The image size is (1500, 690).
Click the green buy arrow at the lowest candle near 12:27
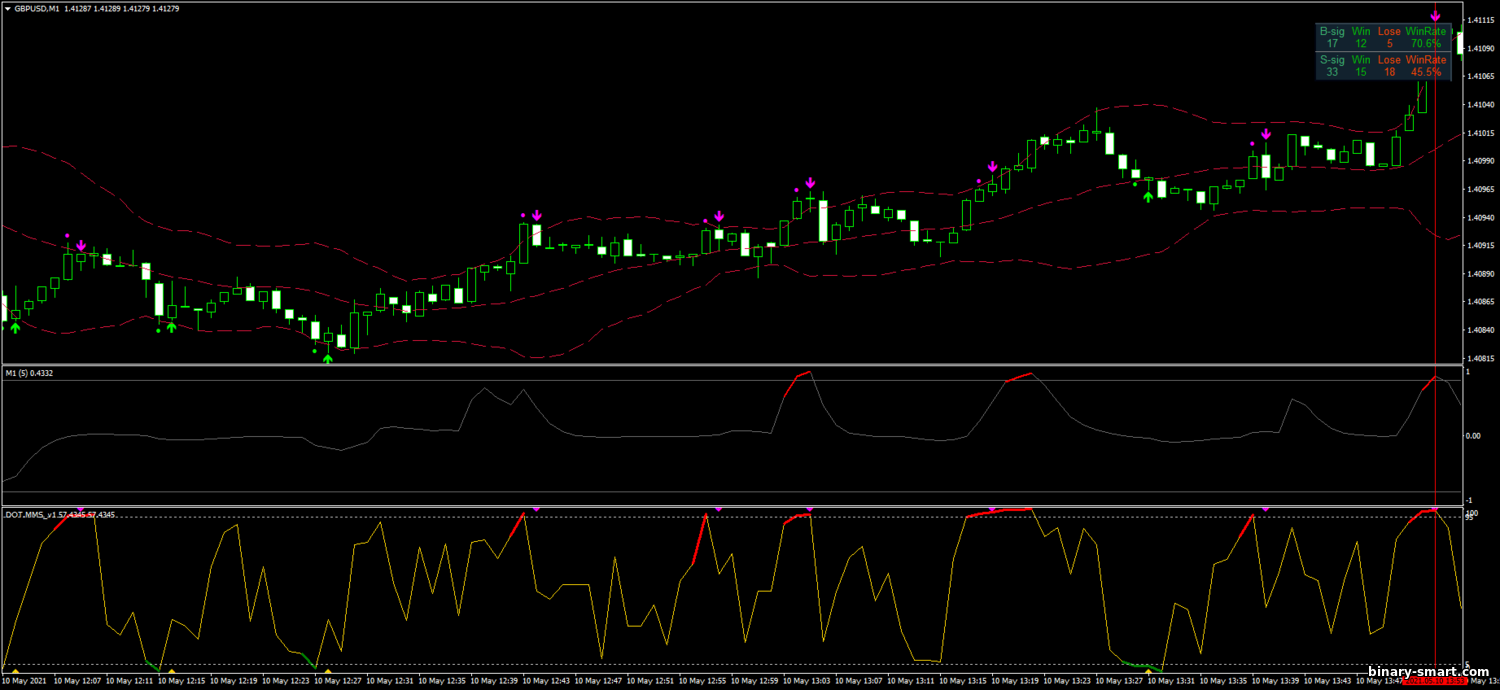click(x=328, y=359)
